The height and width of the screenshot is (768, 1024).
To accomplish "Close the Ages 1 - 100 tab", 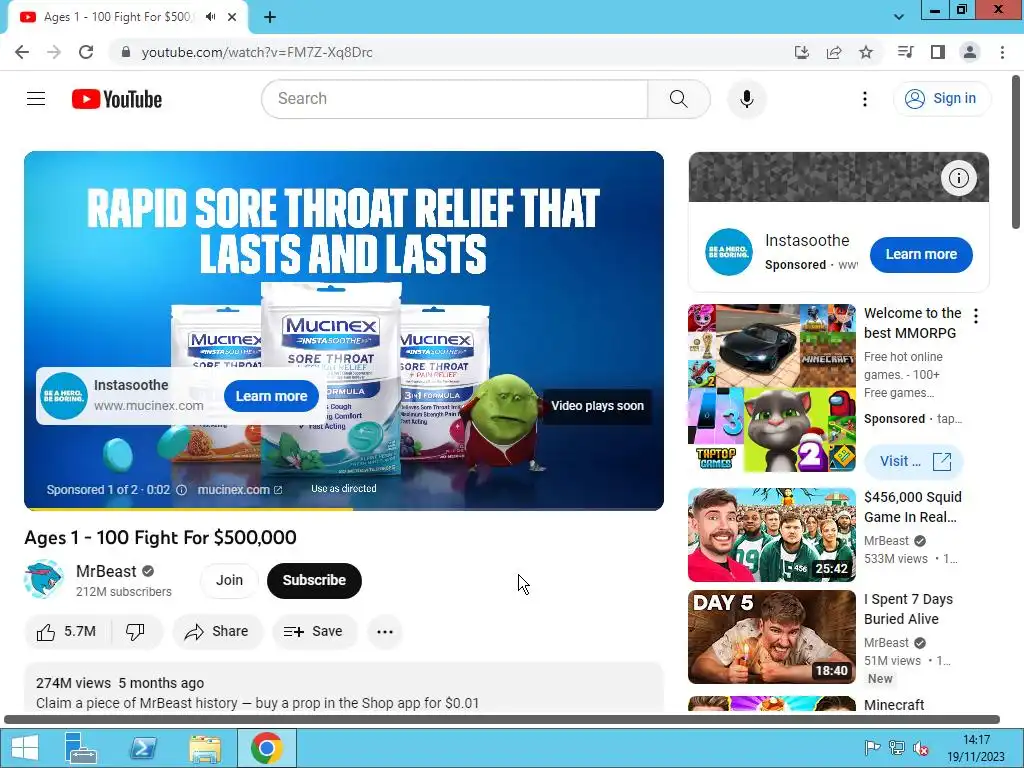I will click(x=232, y=17).
